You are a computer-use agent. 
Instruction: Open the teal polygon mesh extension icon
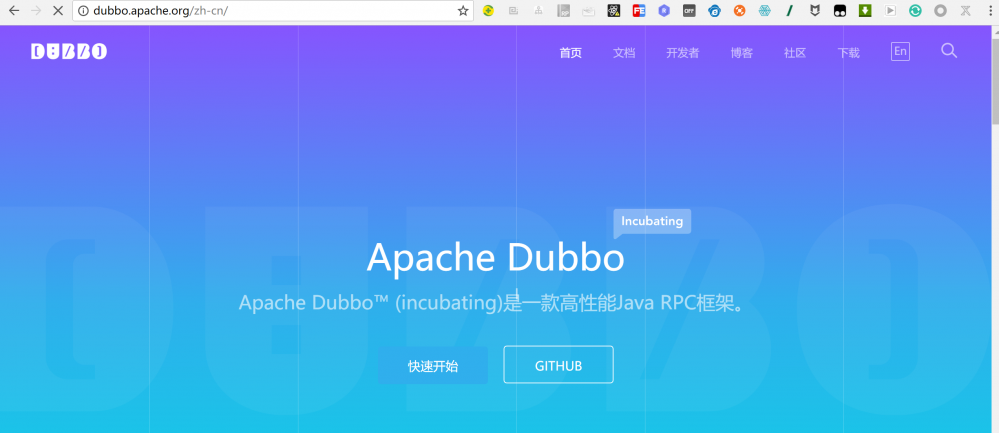[765, 11]
